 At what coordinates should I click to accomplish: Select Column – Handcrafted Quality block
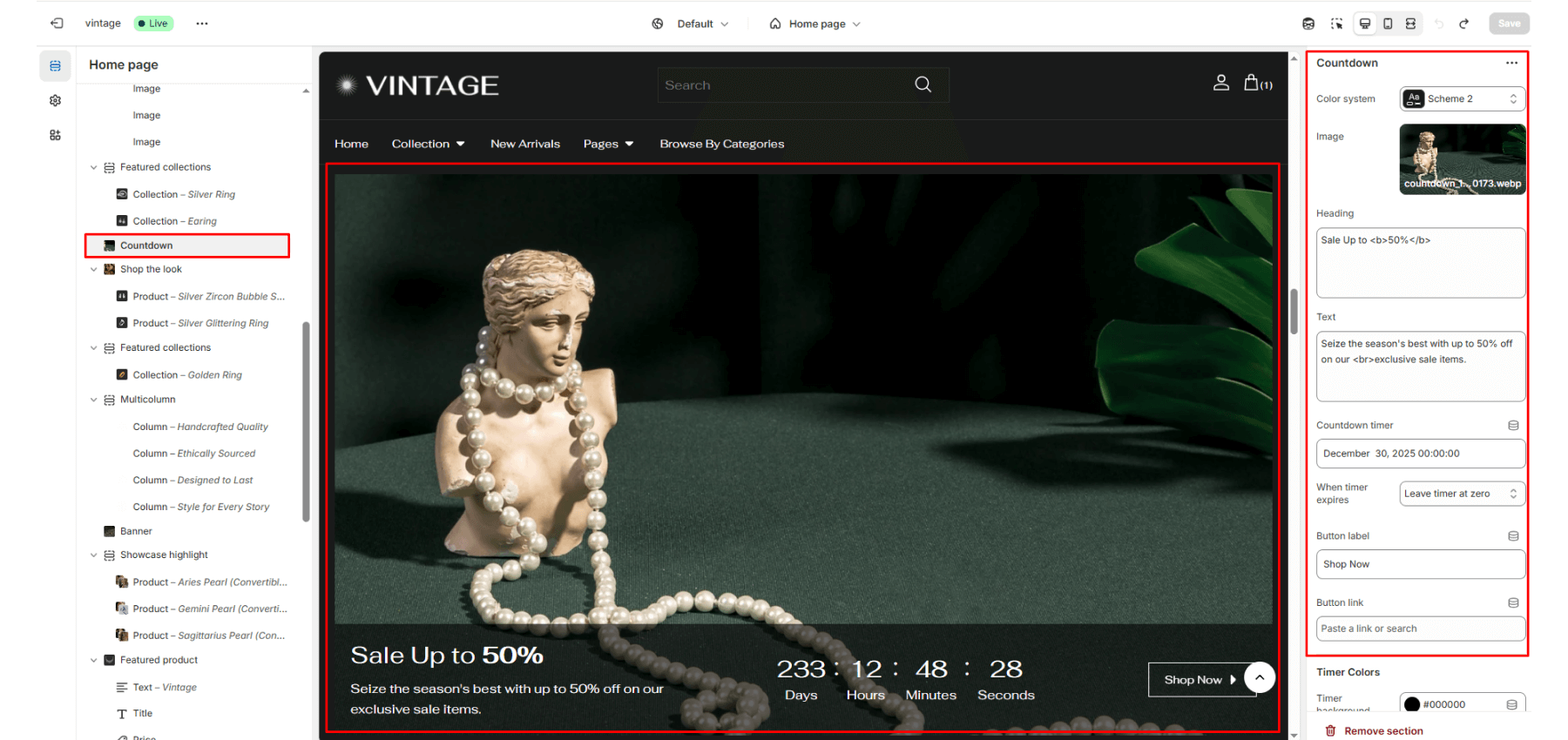pyautogui.click(x=200, y=427)
